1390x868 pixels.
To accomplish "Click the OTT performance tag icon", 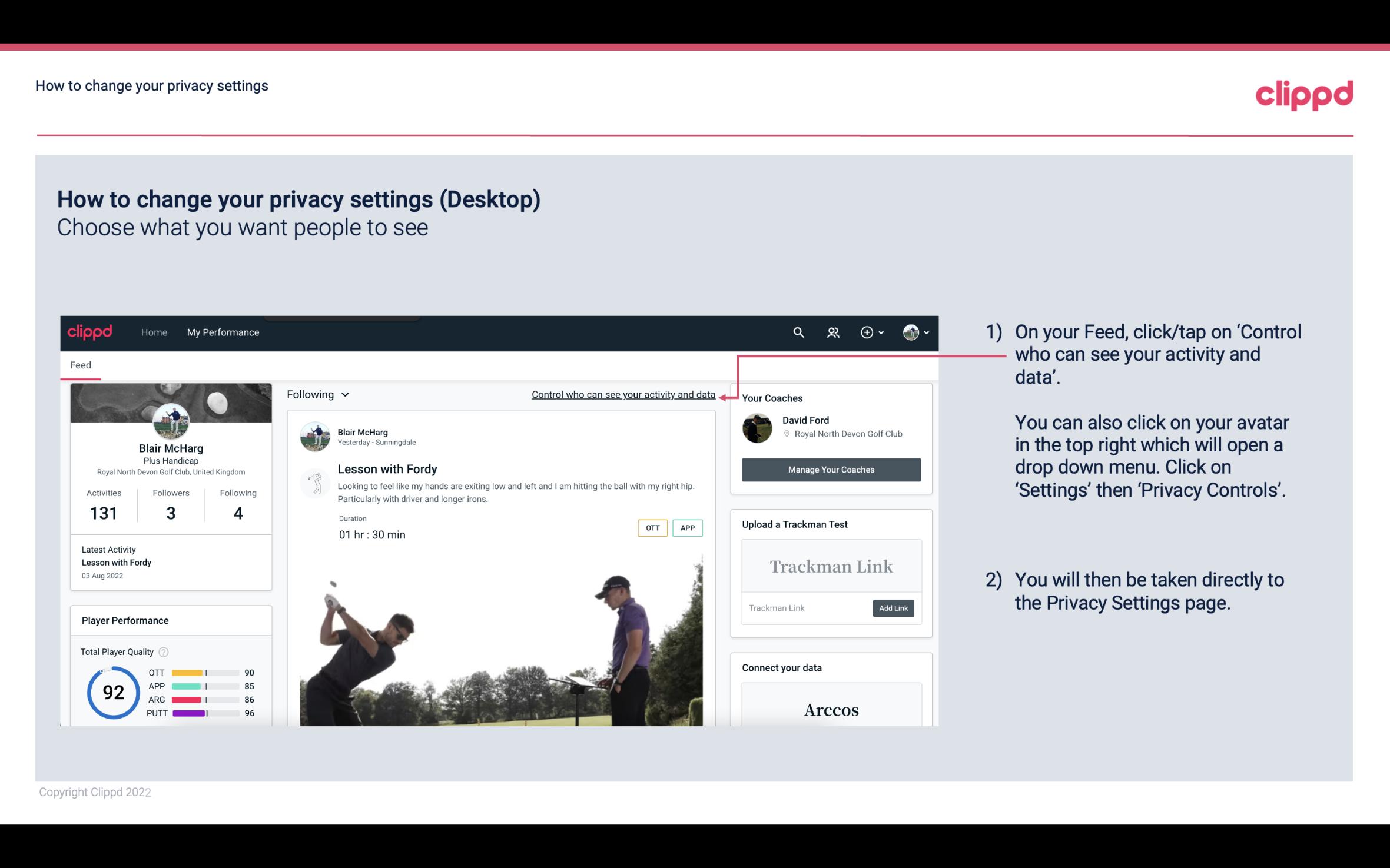I will [651, 528].
